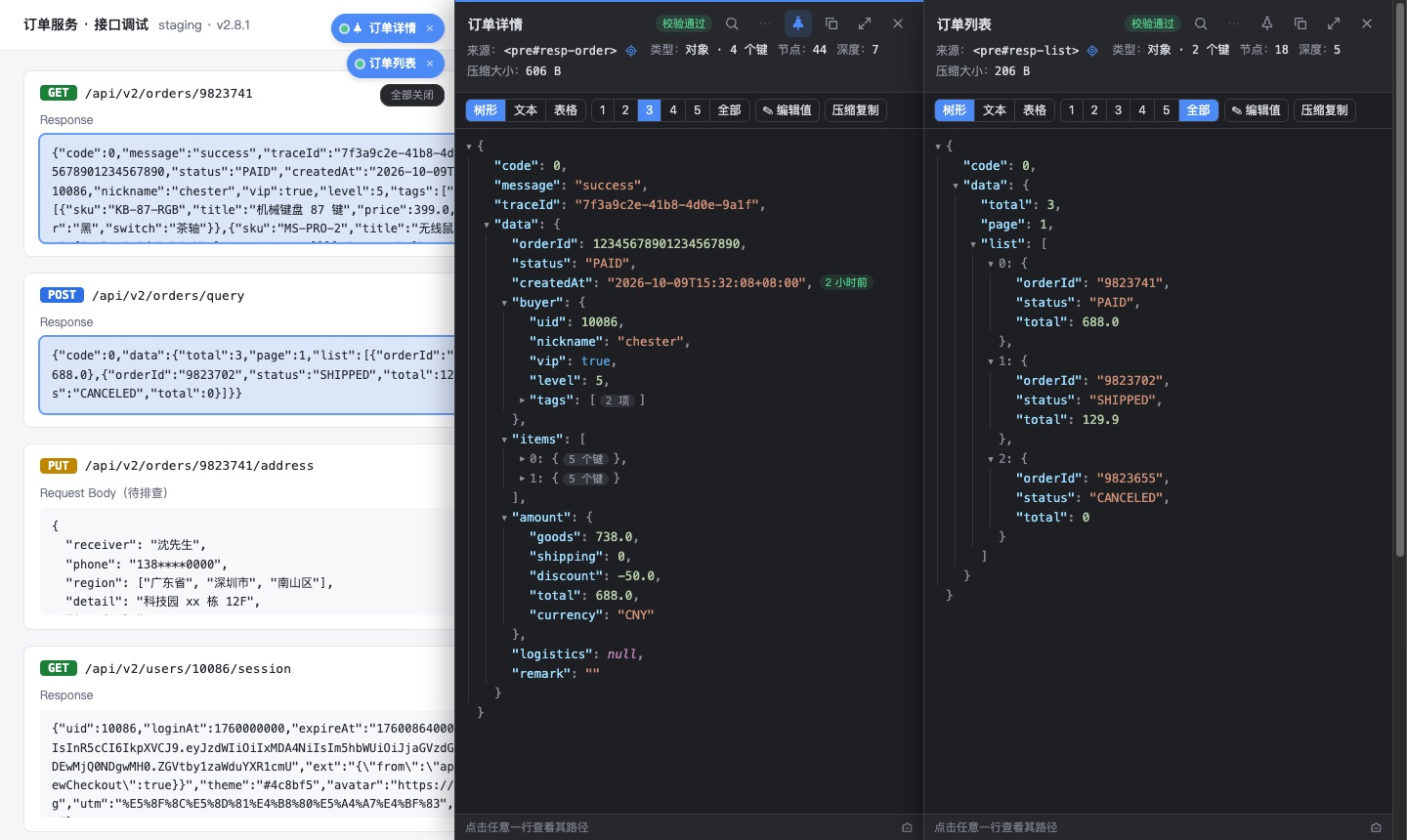Copy the 订单列表 panel content
The height and width of the screenshot is (840, 1407).
[1300, 23]
